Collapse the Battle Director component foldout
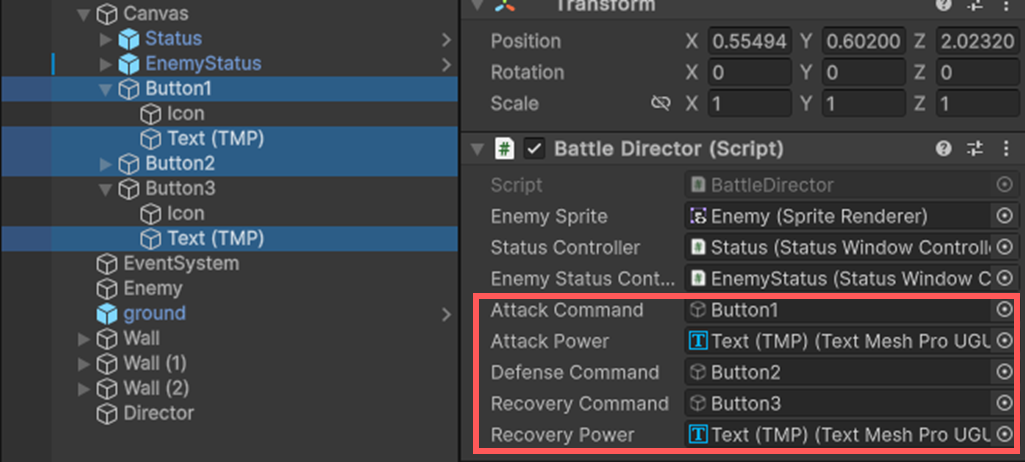 click(x=478, y=149)
